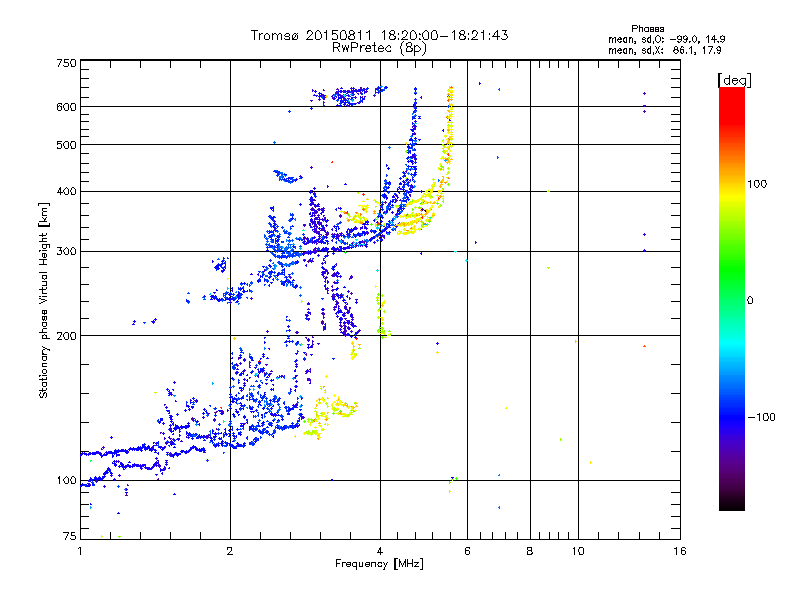This screenshot has height=600, width=800.
Task: Click the blue E-layer trace near 110 km at 1 MHz
Action: 120,452
